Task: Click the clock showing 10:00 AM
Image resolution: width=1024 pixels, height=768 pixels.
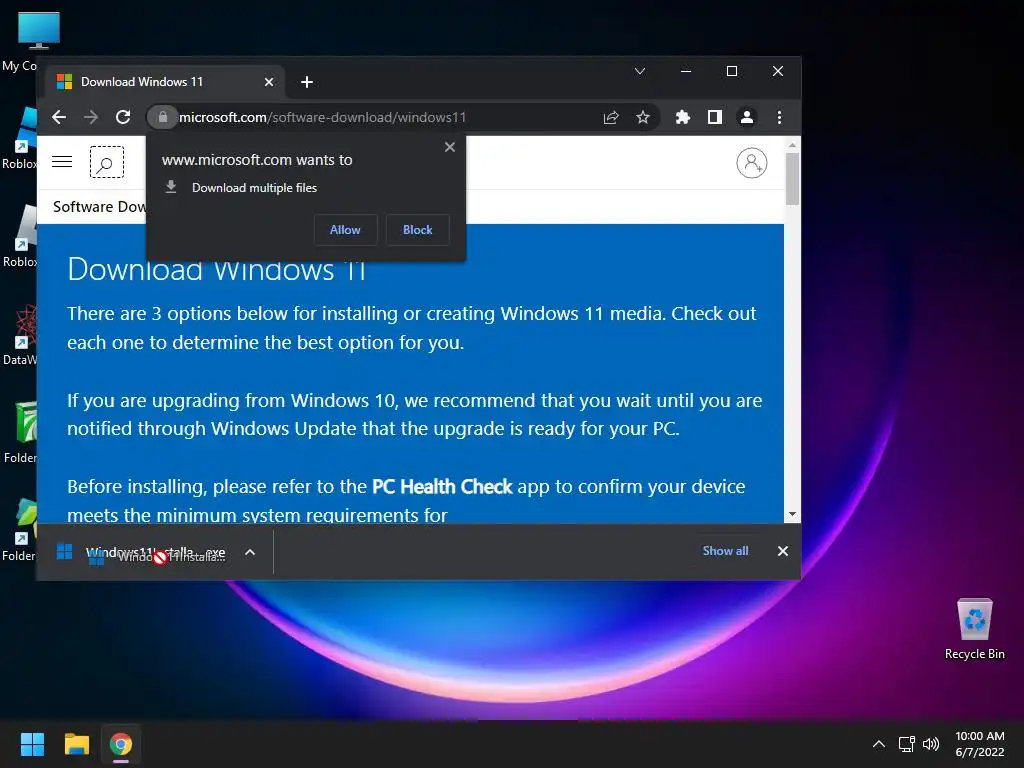Action: pyautogui.click(x=980, y=744)
